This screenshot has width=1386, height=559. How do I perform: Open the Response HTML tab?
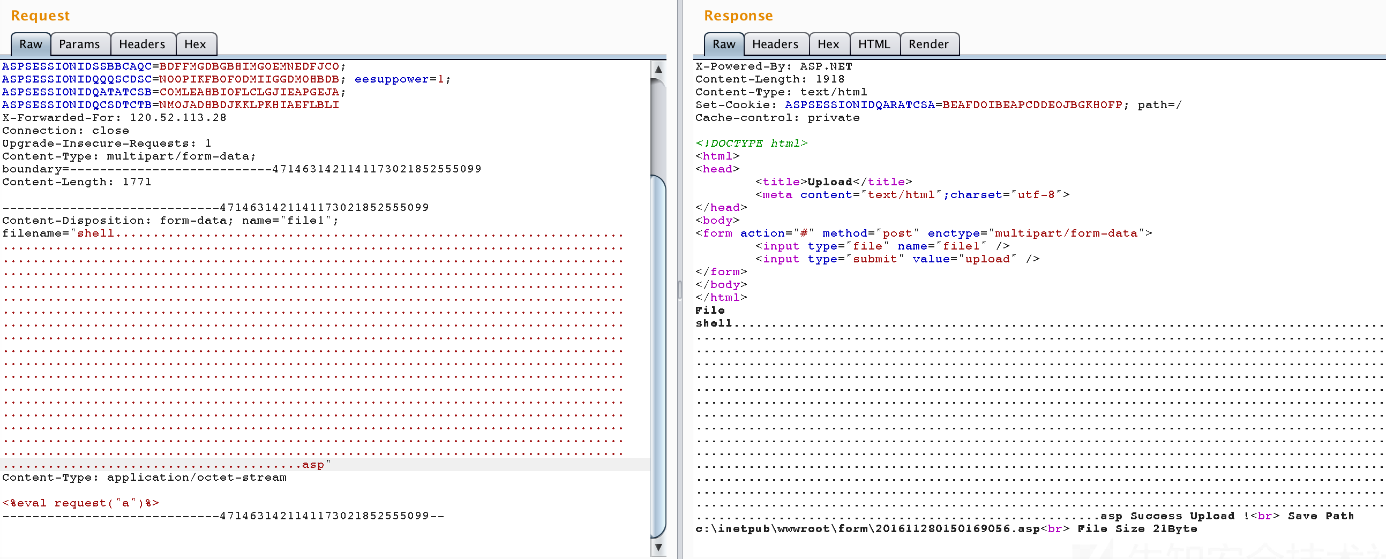(874, 44)
